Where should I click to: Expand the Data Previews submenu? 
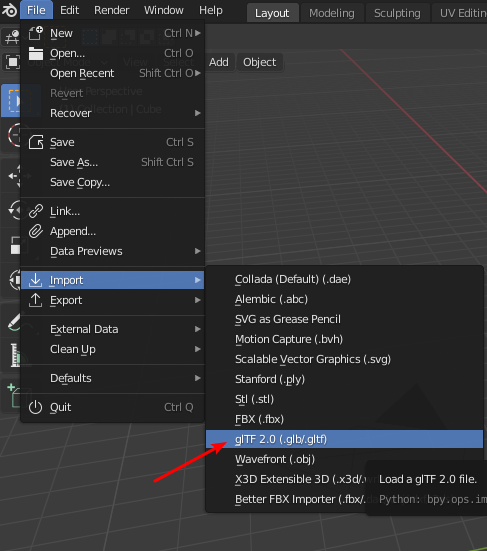[x=112, y=251]
